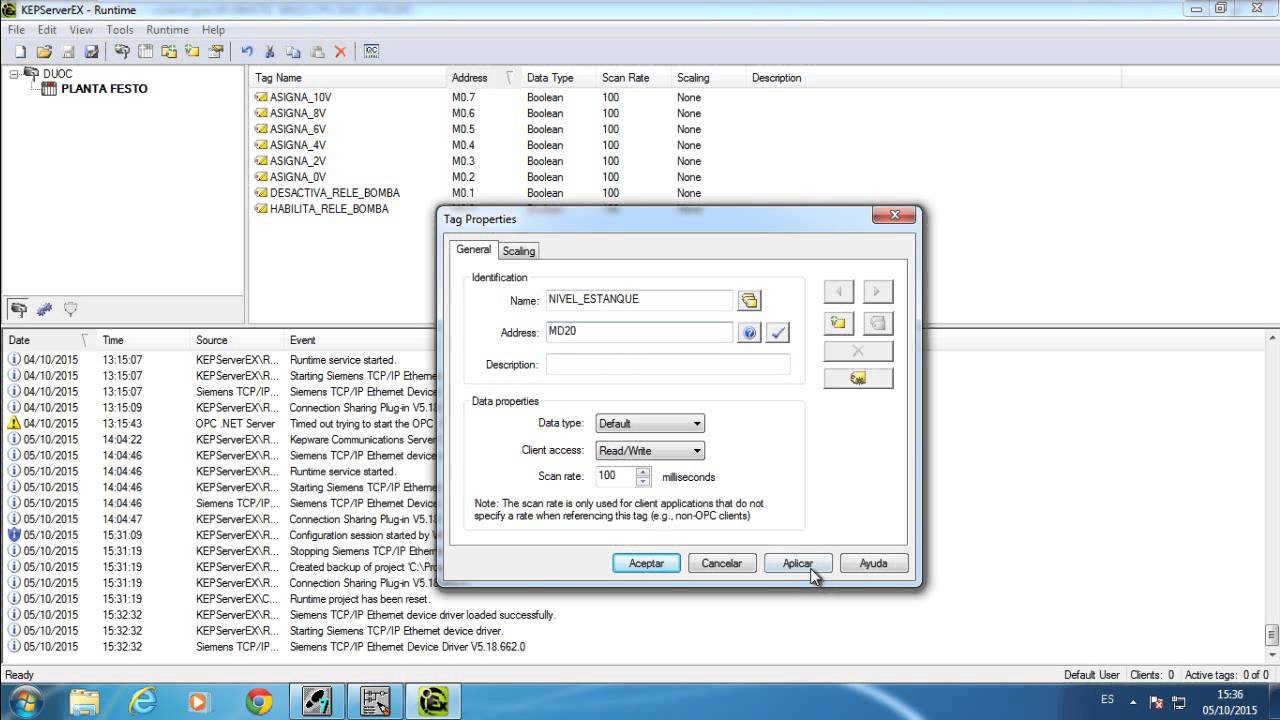Click the New Device toolbar icon

point(145,51)
